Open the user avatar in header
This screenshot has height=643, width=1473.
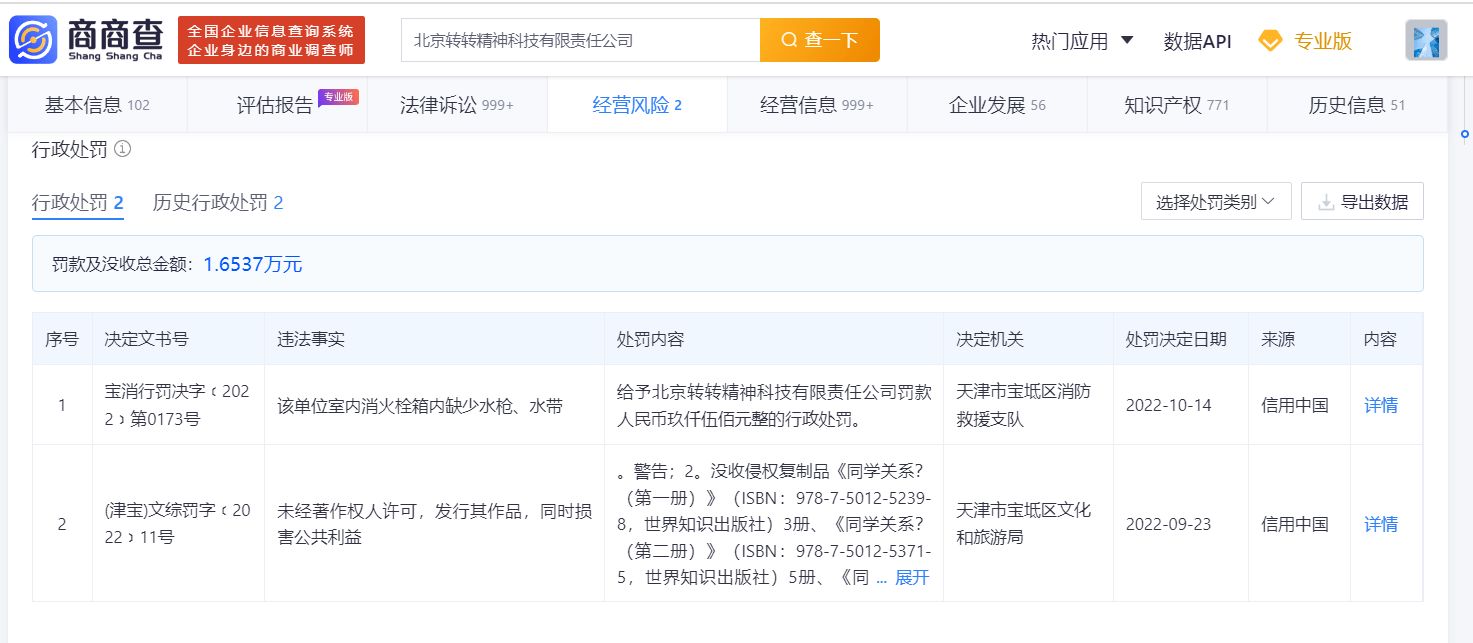pyautogui.click(x=1426, y=40)
